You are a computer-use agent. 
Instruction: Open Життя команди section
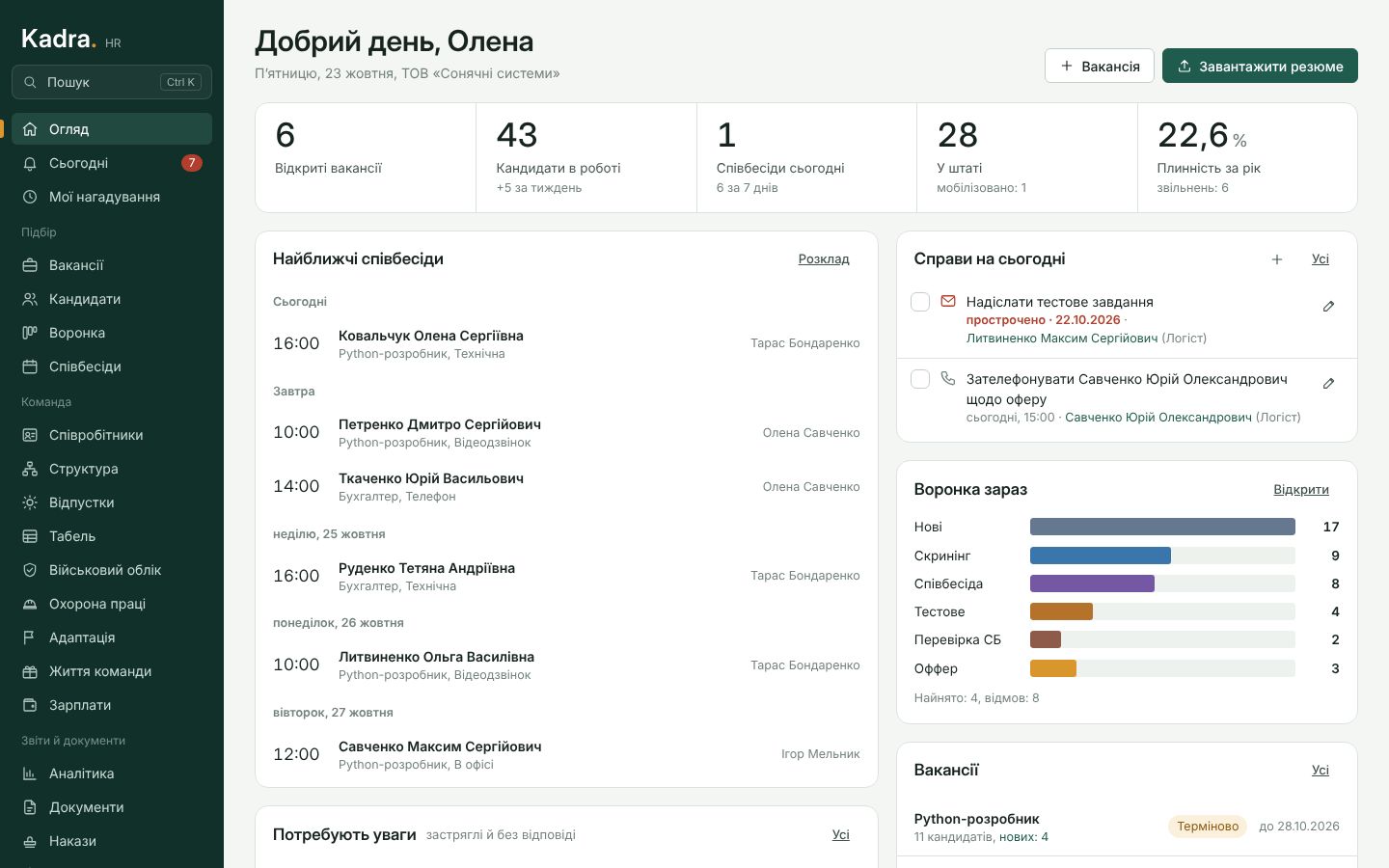[112, 671]
